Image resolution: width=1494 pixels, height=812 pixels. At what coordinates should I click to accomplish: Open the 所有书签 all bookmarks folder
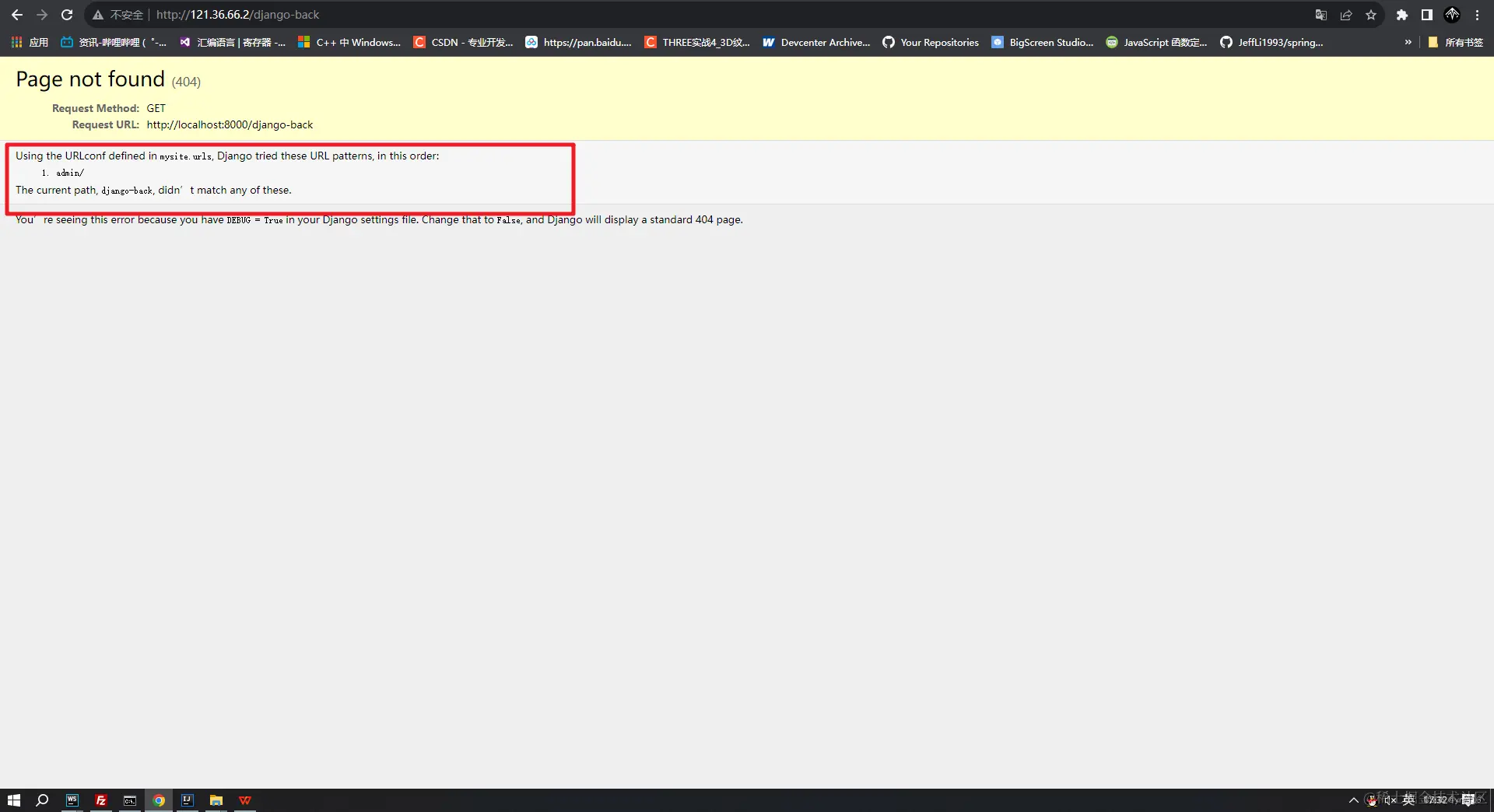click(1455, 42)
